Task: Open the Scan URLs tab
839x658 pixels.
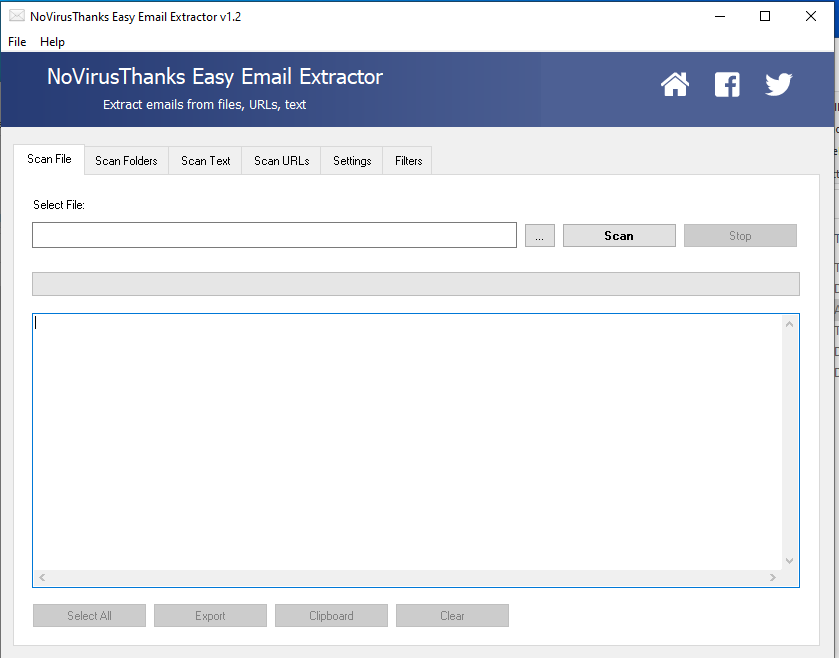Action: click(x=281, y=161)
